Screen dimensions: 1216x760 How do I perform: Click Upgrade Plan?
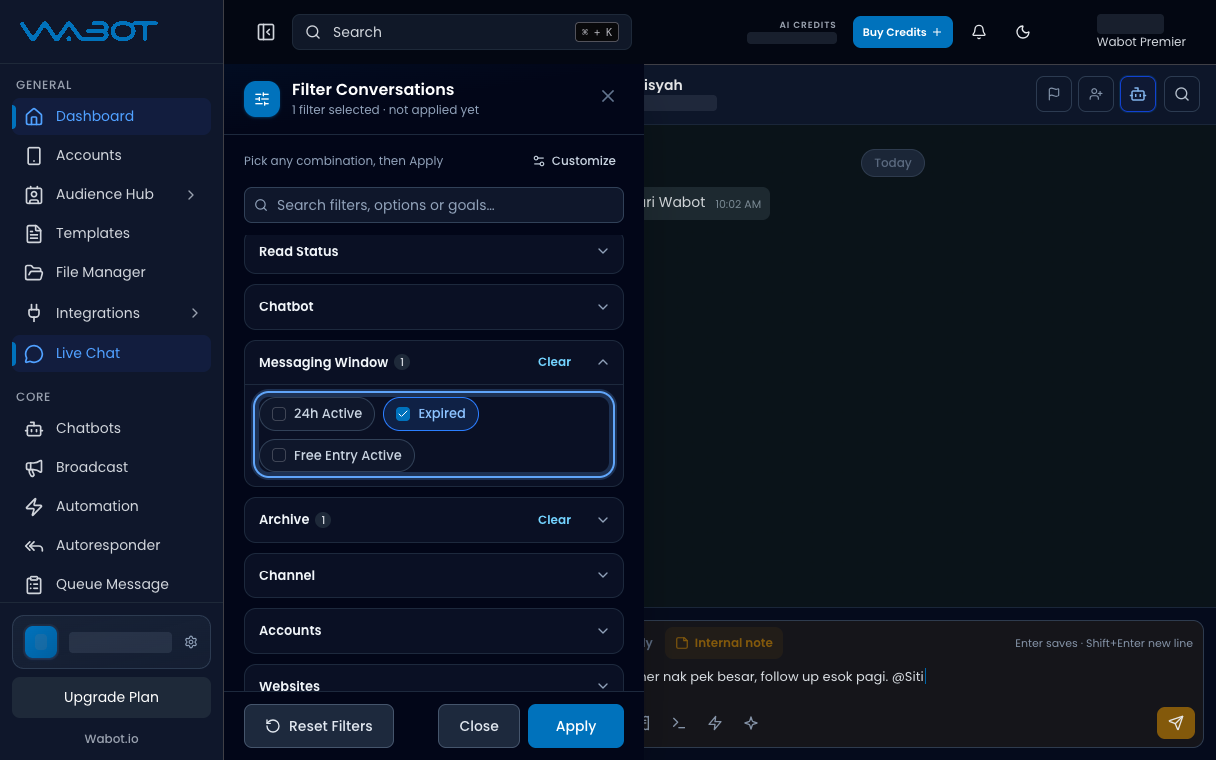pyautogui.click(x=111, y=697)
